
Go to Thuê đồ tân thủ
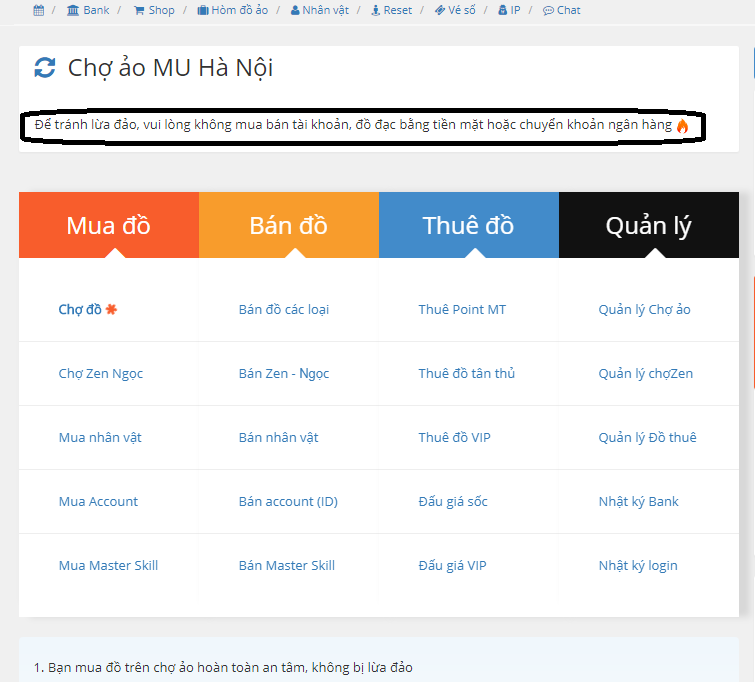pyautogui.click(x=467, y=373)
